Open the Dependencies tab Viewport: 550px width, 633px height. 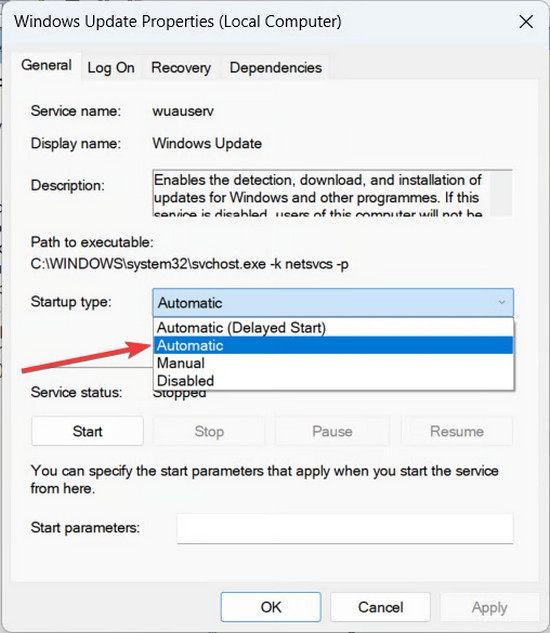click(x=275, y=67)
